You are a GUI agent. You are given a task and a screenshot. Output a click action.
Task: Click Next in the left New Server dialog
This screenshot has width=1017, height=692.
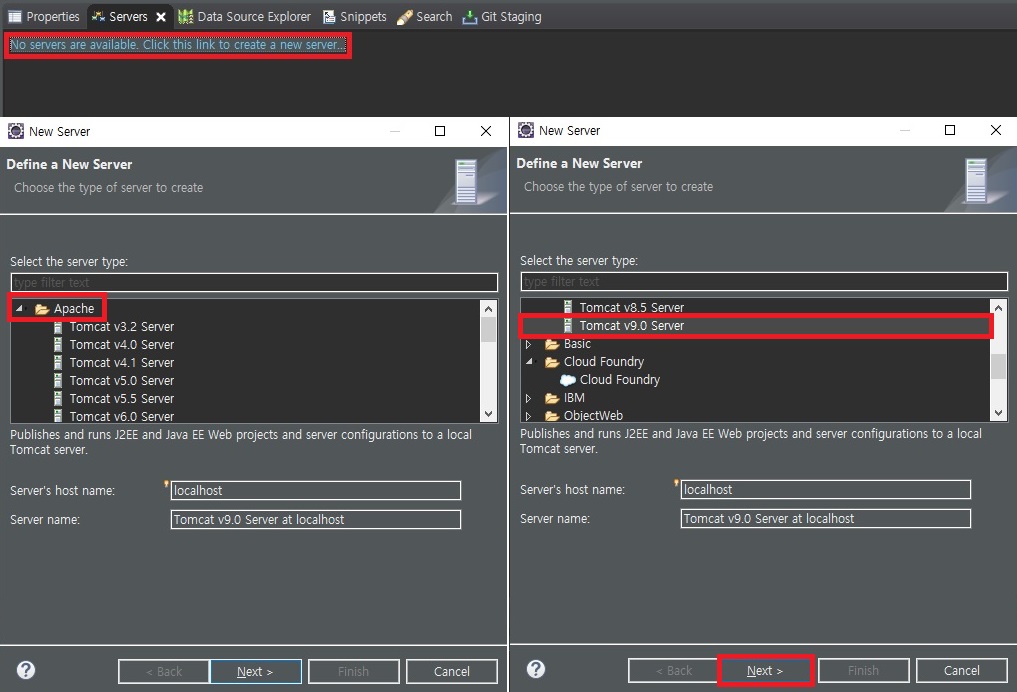point(256,672)
